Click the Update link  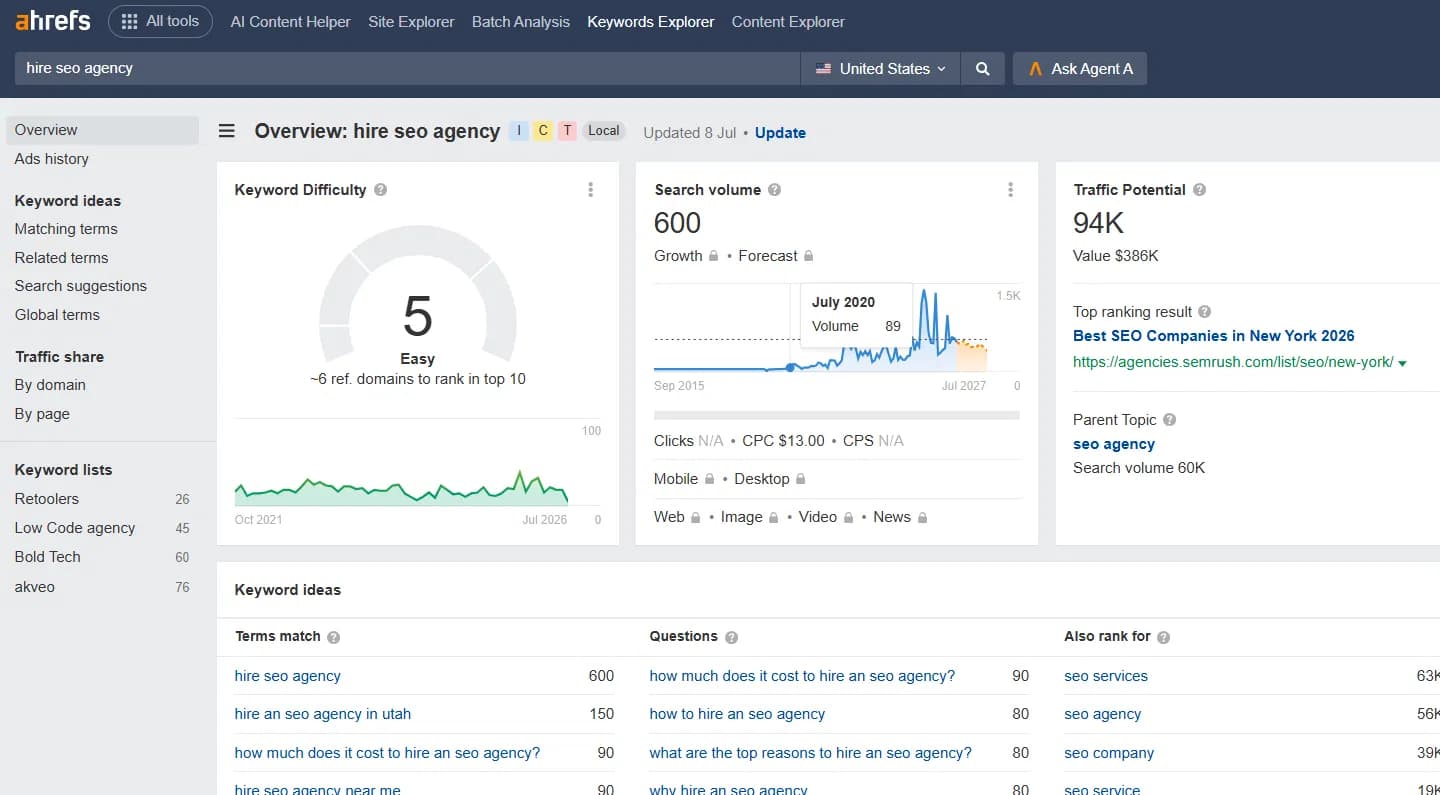(x=780, y=133)
